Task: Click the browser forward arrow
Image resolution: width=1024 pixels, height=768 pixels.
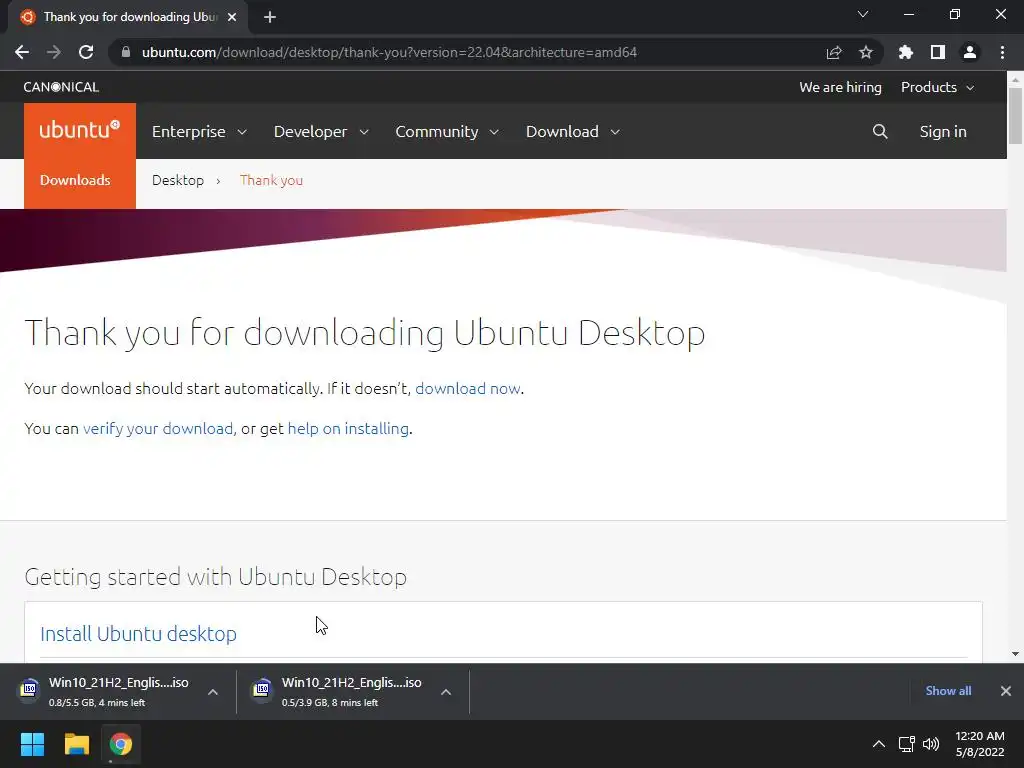Action: click(54, 52)
